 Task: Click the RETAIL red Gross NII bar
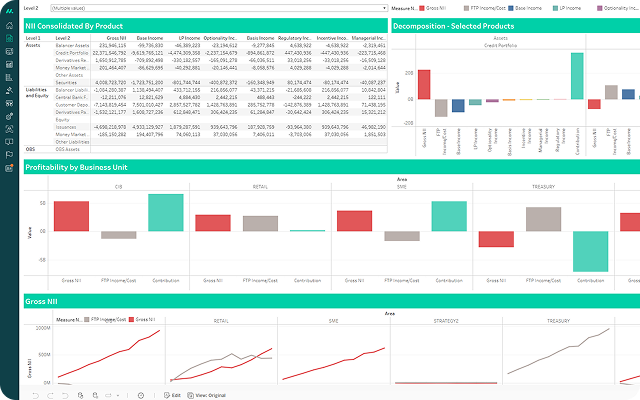(213, 223)
